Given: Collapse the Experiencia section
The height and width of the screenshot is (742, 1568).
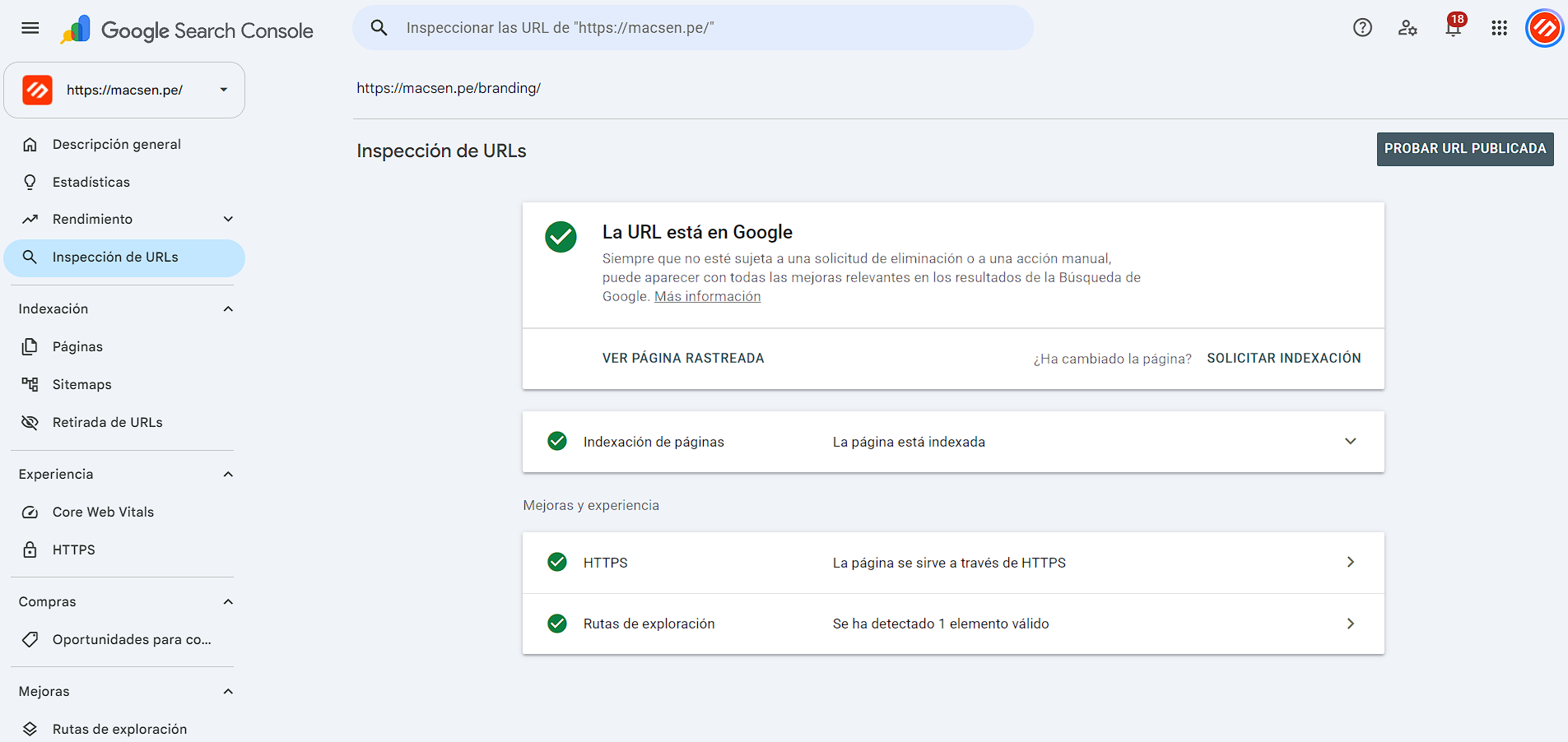Looking at the screenshot, I should click(228, 474).
